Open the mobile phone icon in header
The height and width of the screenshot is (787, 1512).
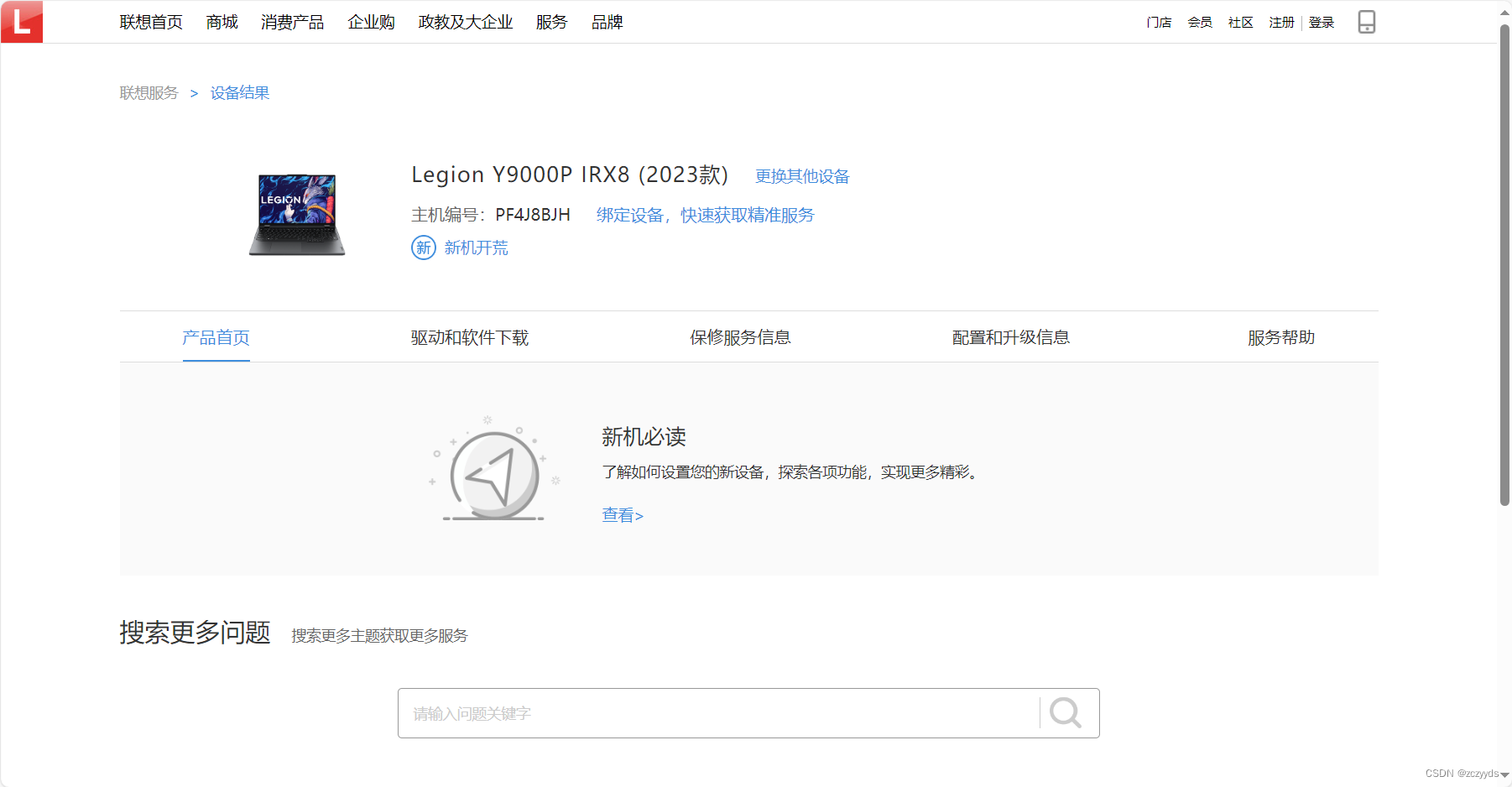pyautogui.click(x=1366, y=22)
